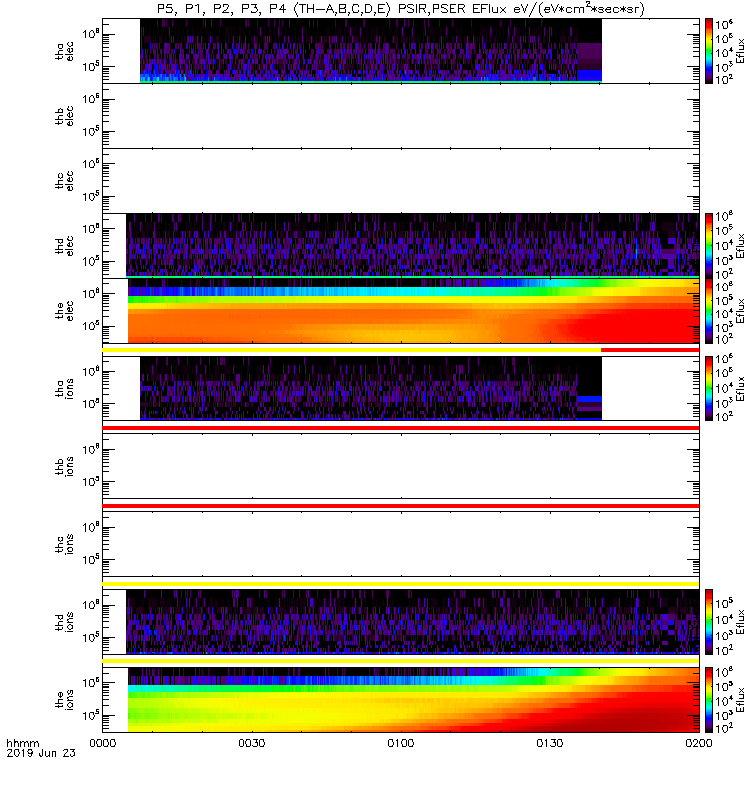Click inside the empty thc elec panel

pyautogui.click(x=401, y=181)
